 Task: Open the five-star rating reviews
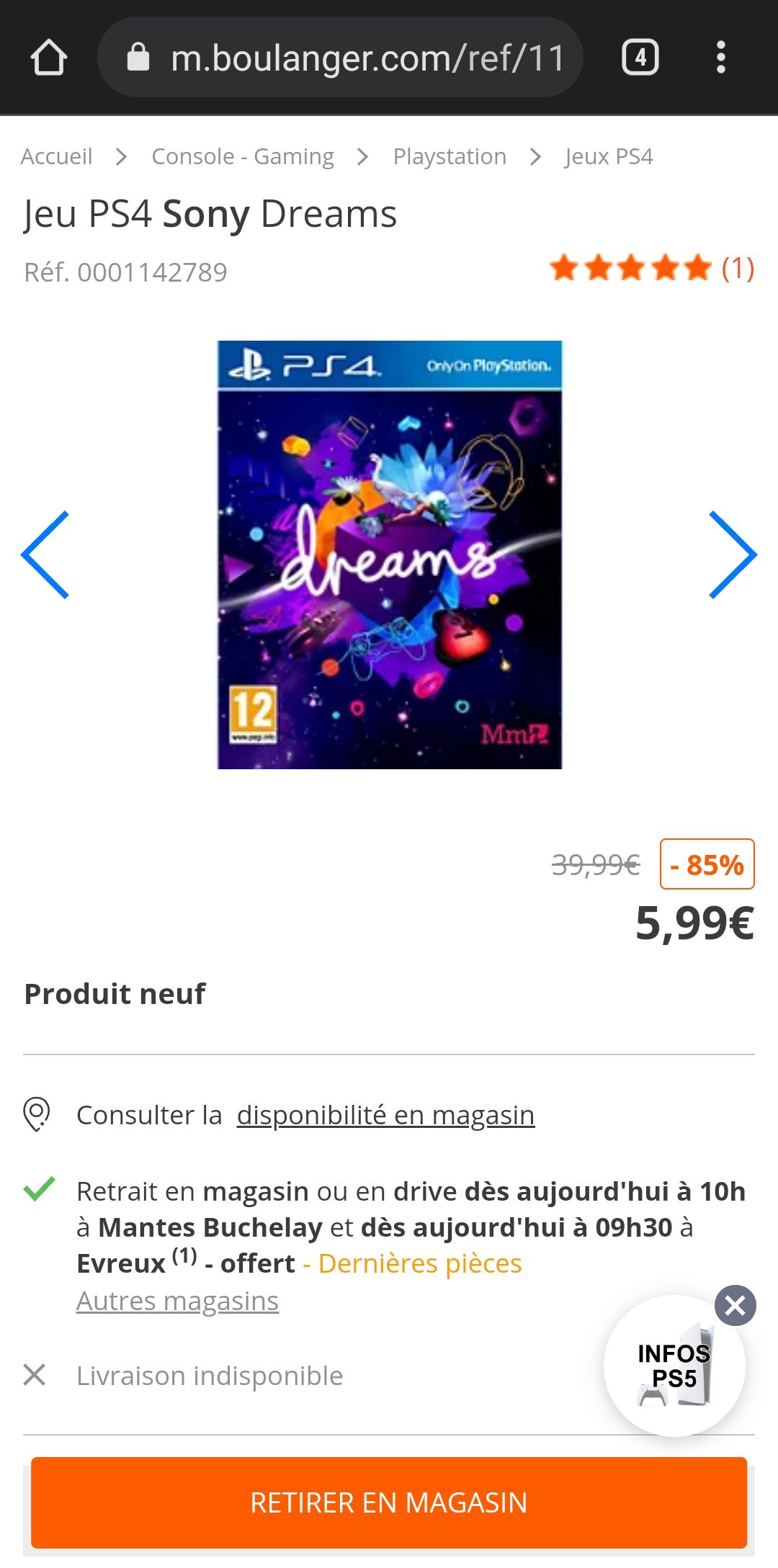[x=630, y=268]
